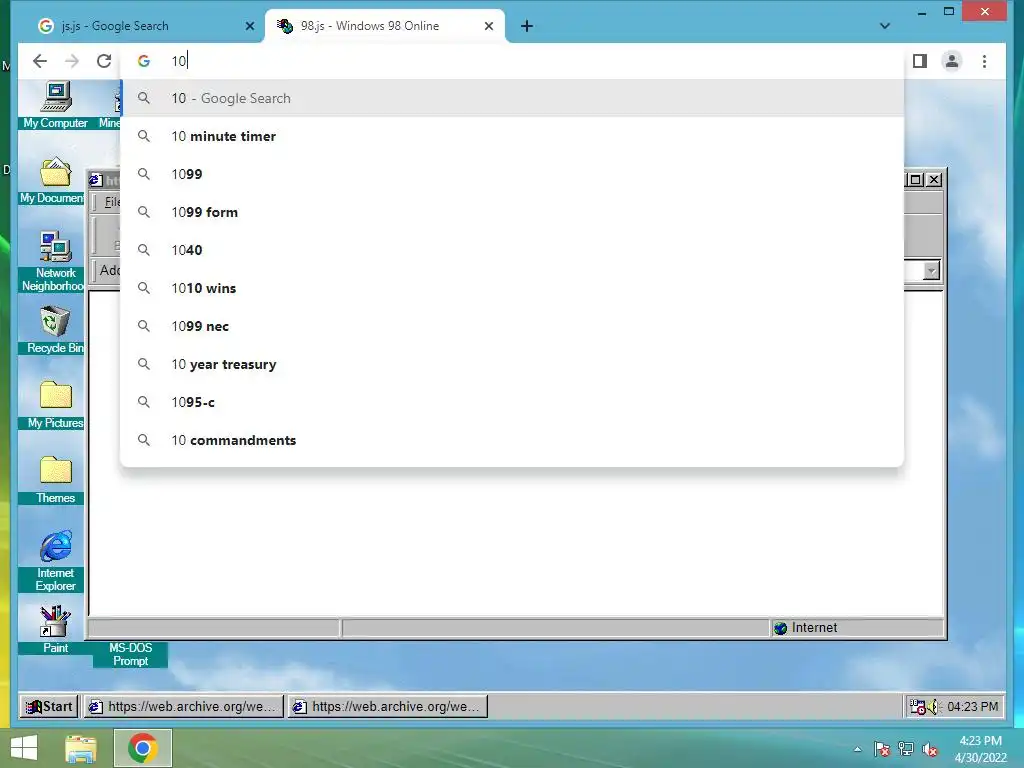Activate second web.archive.org taskbar button

pos(388,706)
